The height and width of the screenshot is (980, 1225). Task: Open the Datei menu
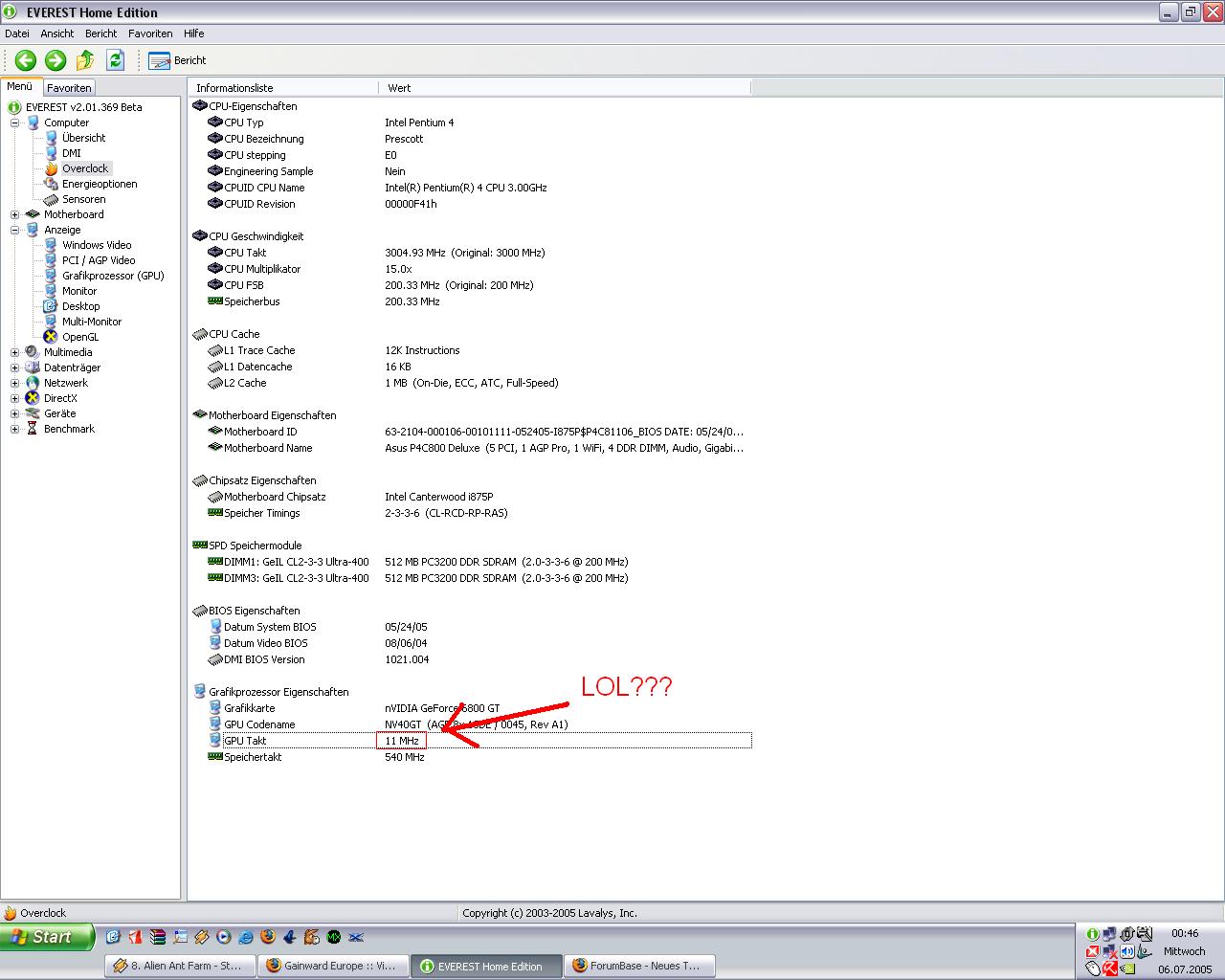[17, 33]
